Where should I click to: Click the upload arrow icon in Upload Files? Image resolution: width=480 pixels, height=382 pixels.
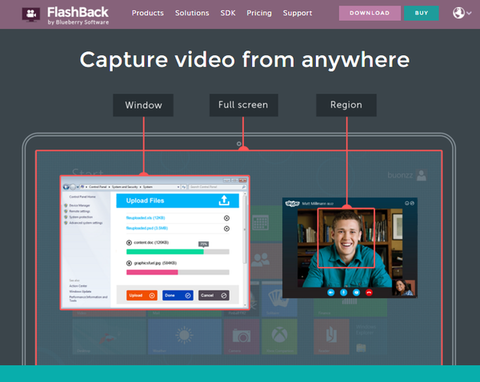point(224,200)
